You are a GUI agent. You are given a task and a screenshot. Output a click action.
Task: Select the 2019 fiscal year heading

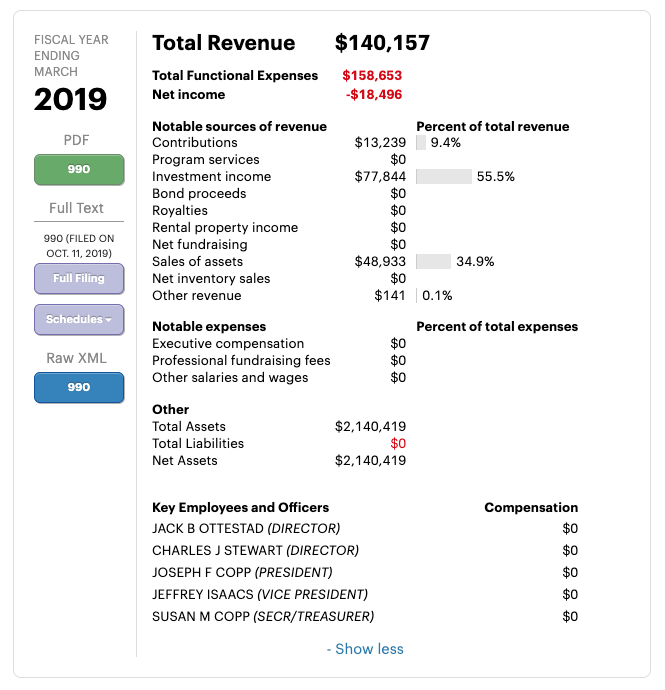coord(70,99)
